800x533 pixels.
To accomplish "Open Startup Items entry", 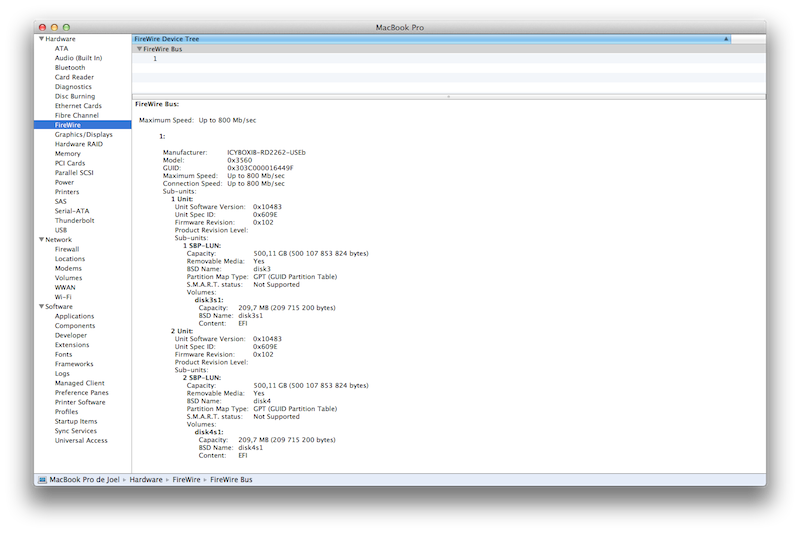I will point(76,421).
